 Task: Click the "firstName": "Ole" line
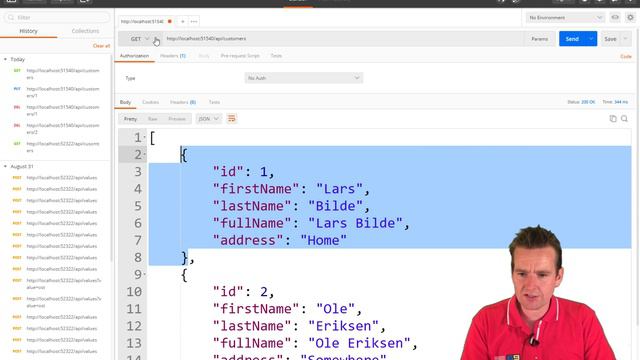point(287,309)
